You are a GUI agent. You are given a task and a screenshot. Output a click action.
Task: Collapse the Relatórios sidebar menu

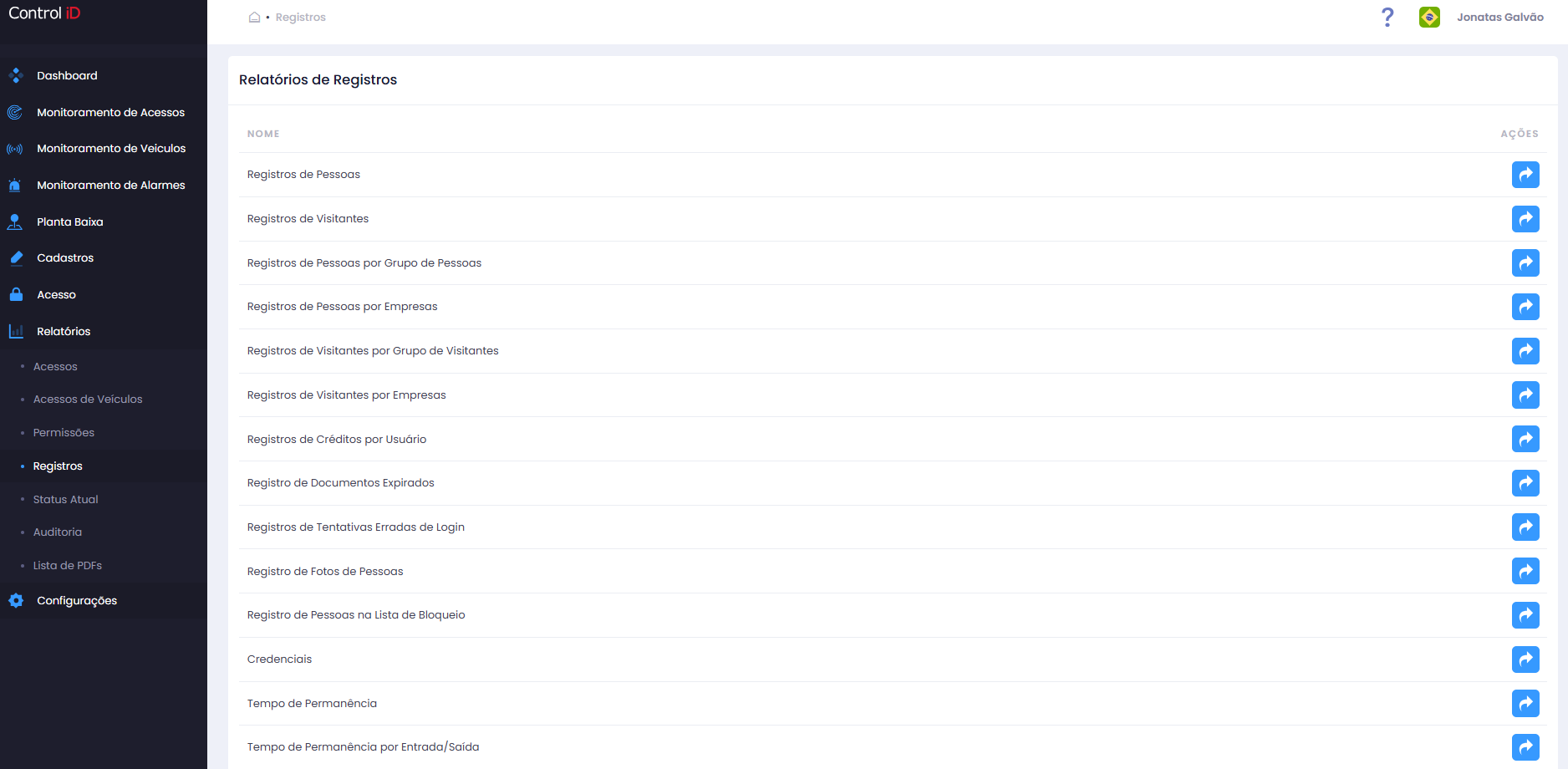104,331
